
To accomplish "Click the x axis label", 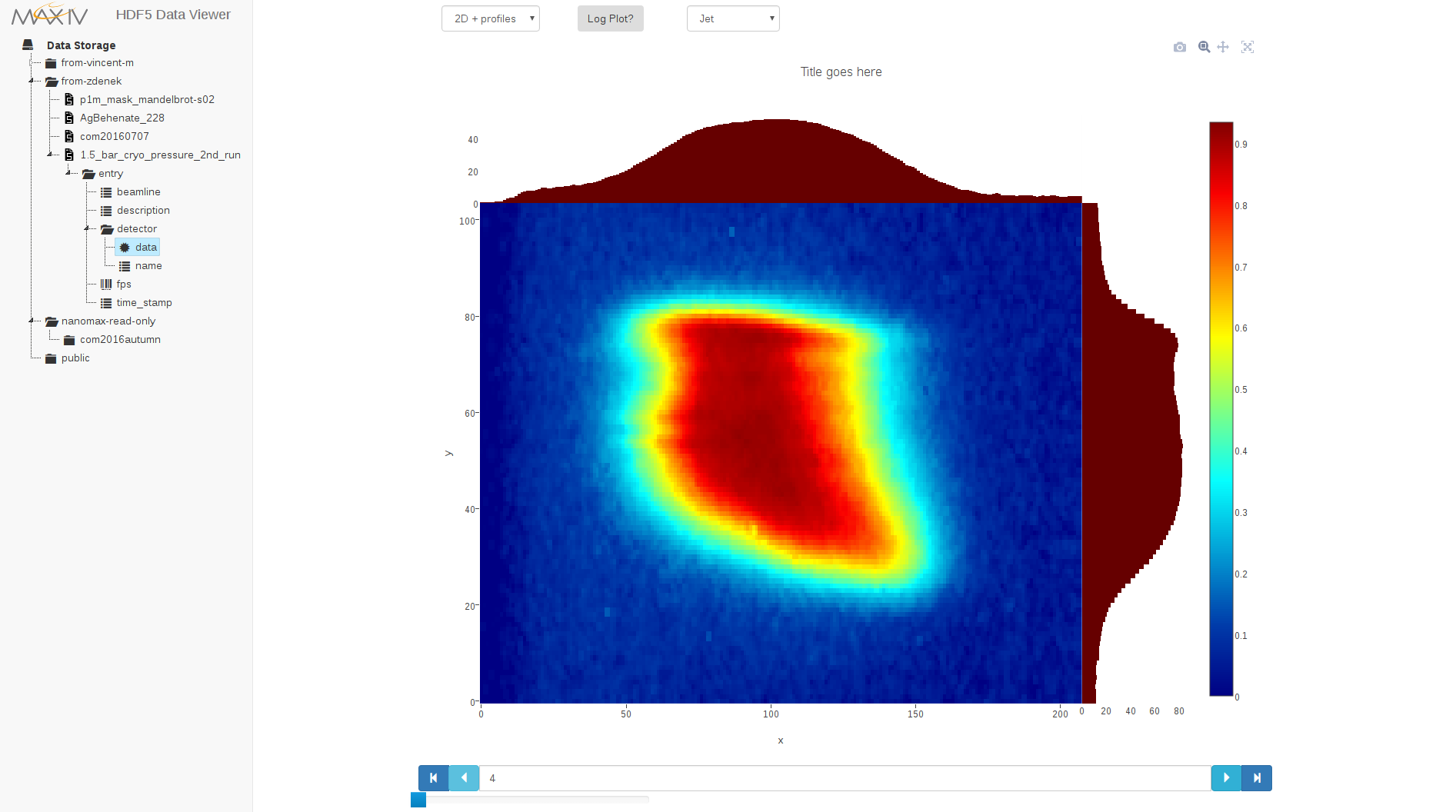I will [x=781, y=740].
